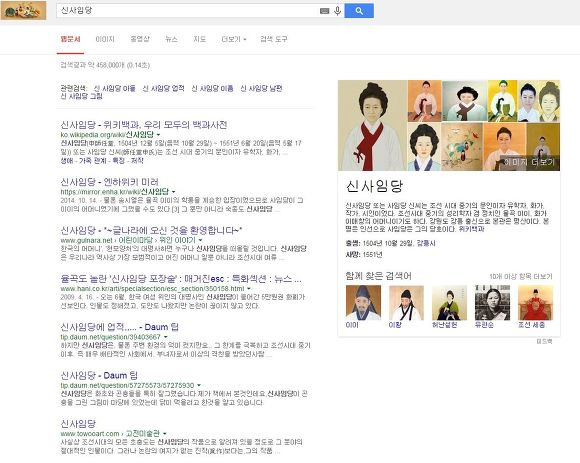This screenshot has height=463, width=580.
Task: Open the 엔하위키 미러 result
Action: (x=109, y=182)
